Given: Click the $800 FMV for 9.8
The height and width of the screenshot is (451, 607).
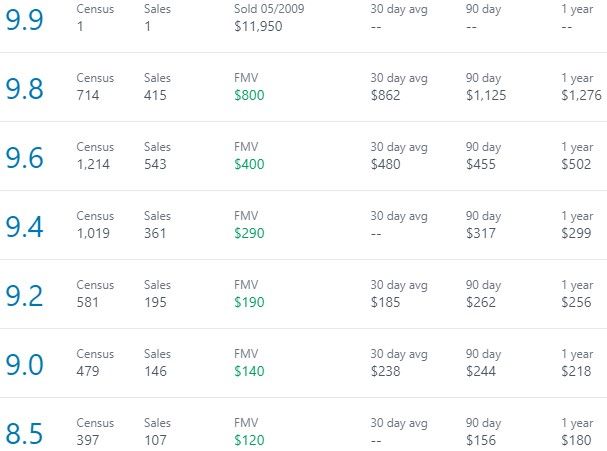Looking at the screenshot, I should click(x=249, y=95).
